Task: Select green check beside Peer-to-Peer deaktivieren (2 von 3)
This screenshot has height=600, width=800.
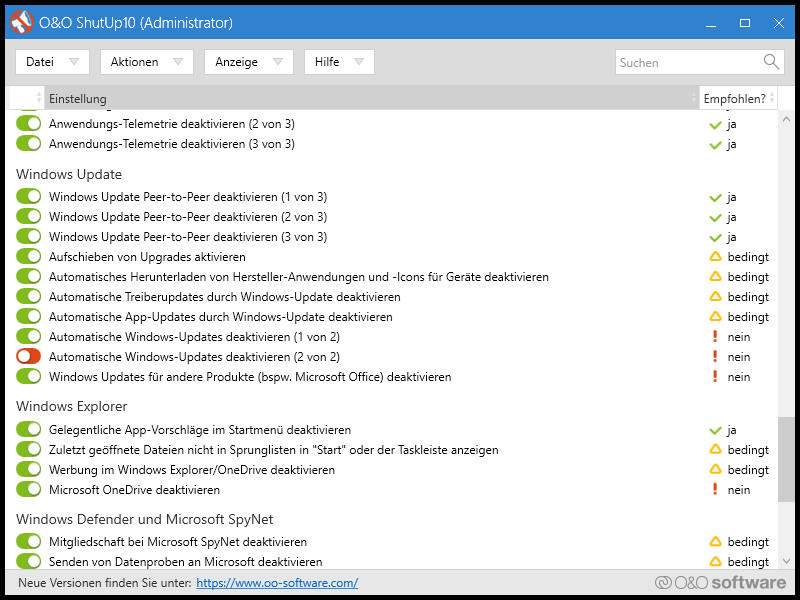Action: tap(715, 218)
